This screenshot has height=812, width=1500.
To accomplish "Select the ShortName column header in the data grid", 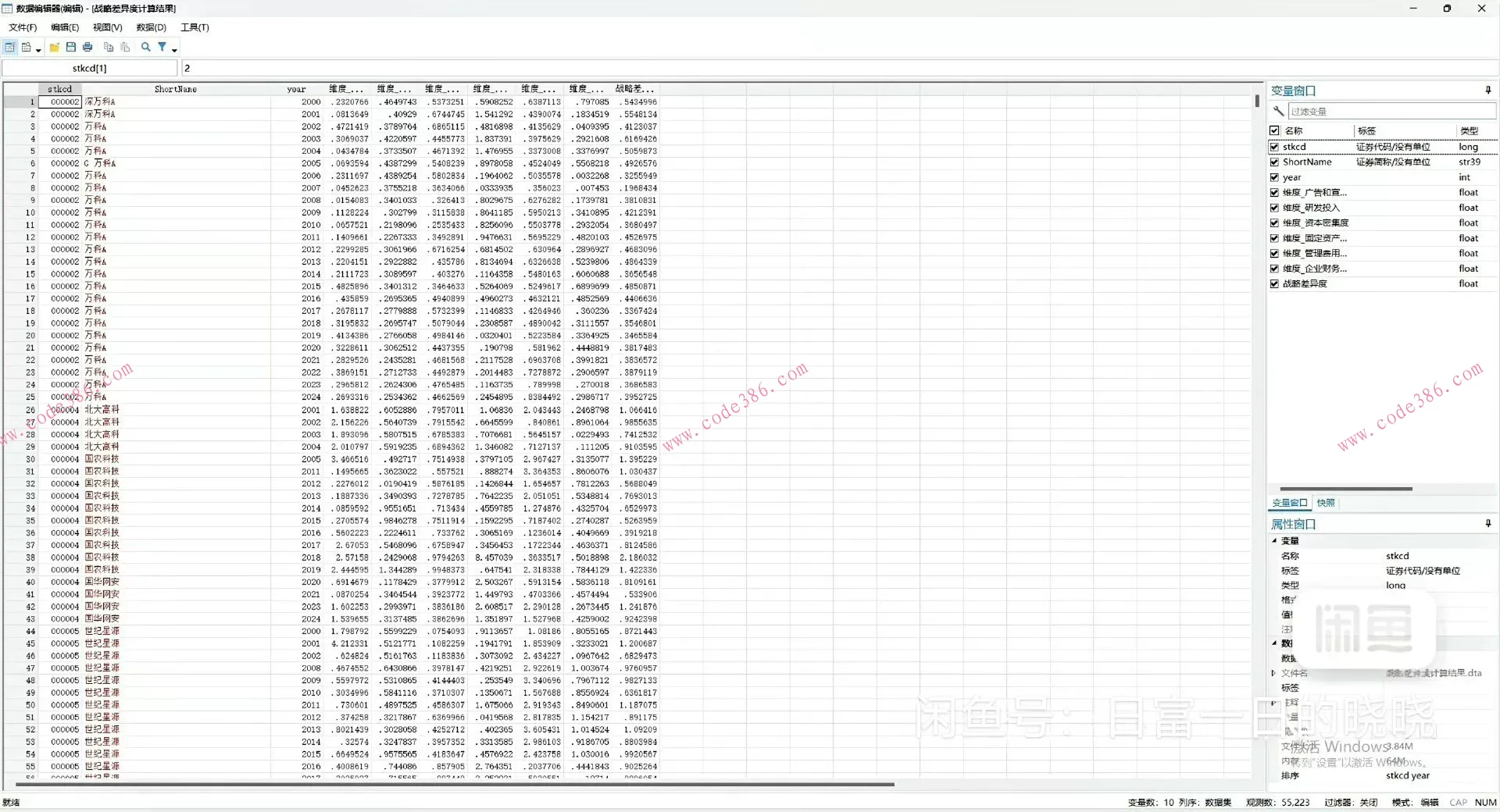I will 176,89.
